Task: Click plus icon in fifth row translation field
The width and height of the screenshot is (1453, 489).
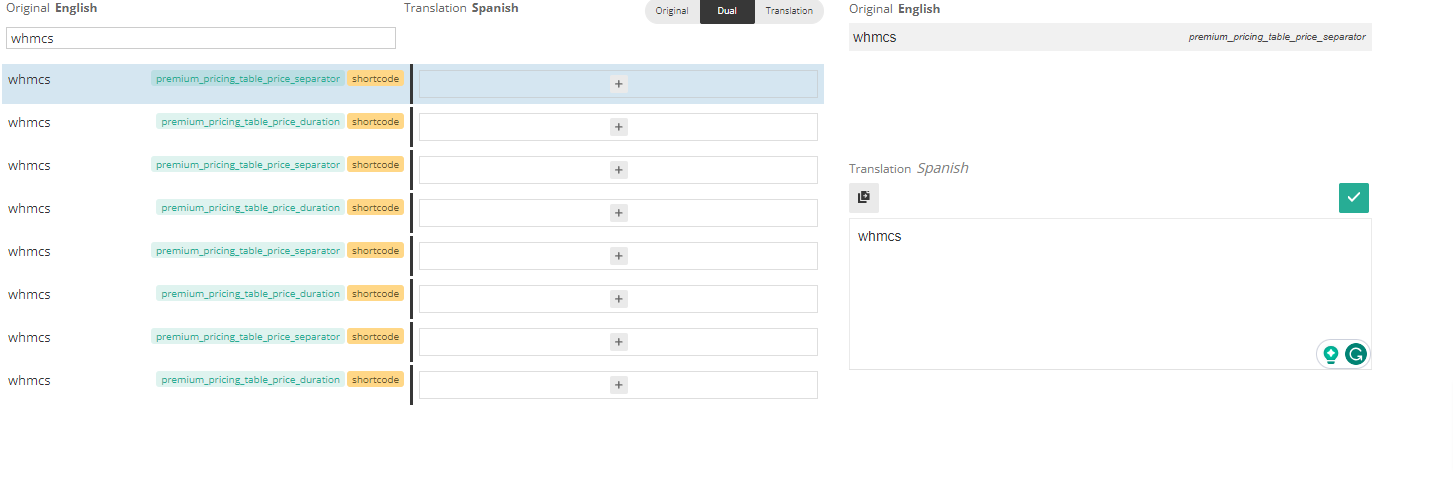Action: click(x=618, y=256)
